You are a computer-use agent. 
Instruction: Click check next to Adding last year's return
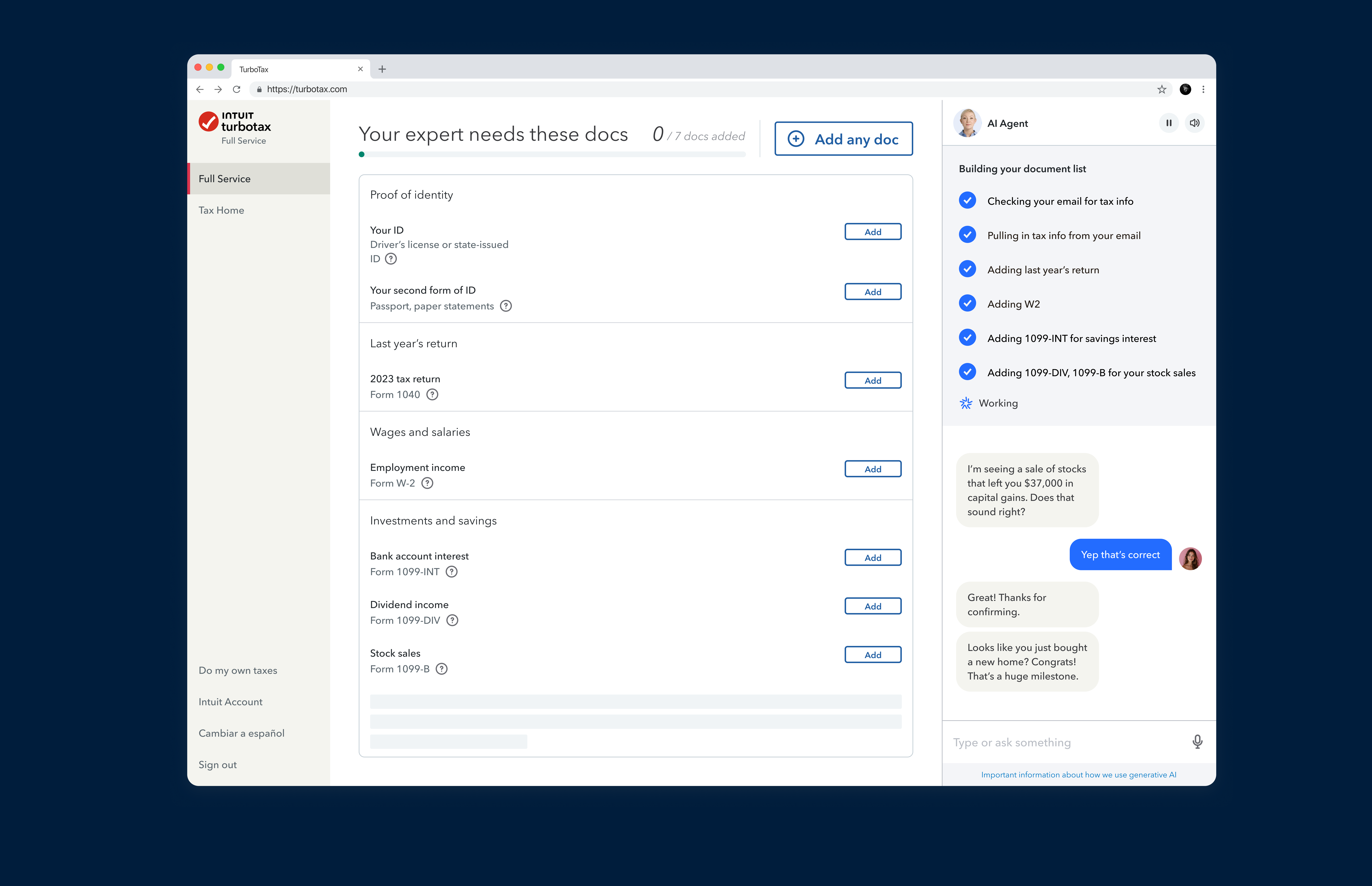[x=968, y=269]
